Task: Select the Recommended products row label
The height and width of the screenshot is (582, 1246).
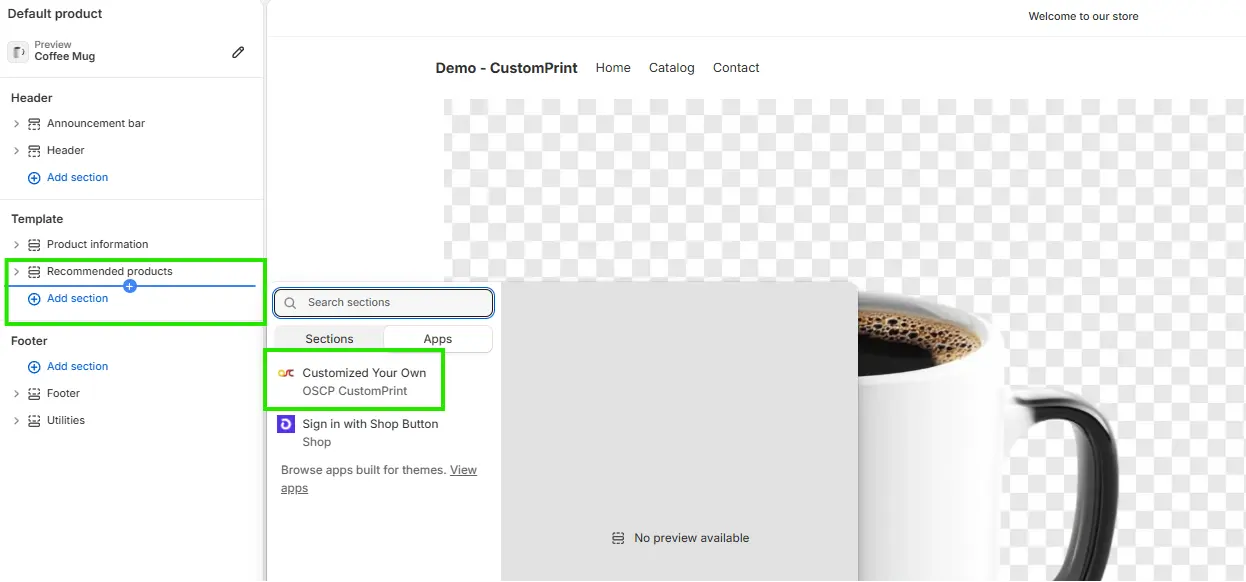Action: click(110, 272)
